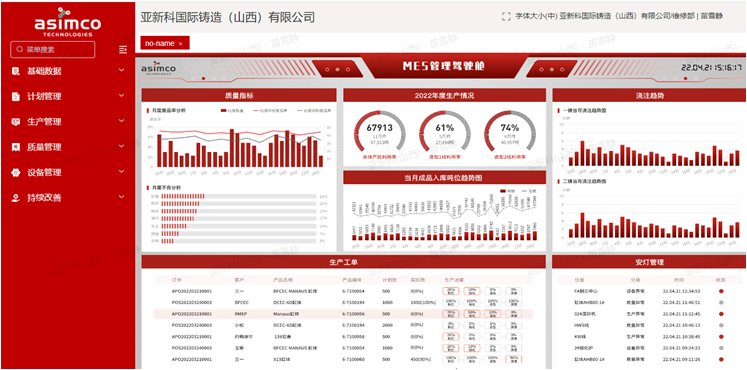Screen dimensions: 747x370
Task: Click the 菜单搜索 search field
Action: coord(52,49)
